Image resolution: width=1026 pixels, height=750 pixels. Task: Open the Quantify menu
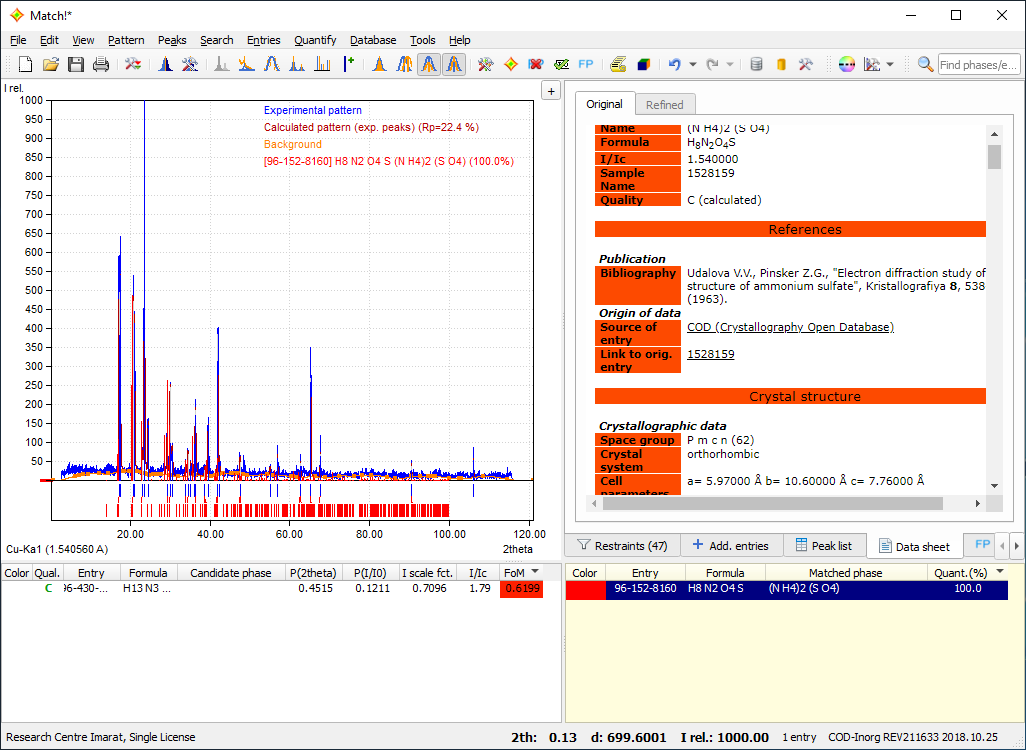point(315,40)
